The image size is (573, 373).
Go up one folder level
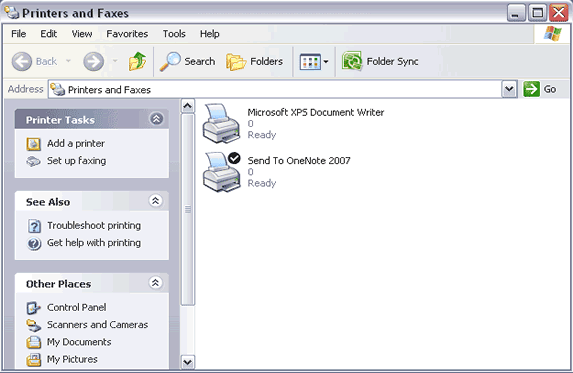point(137,61)
